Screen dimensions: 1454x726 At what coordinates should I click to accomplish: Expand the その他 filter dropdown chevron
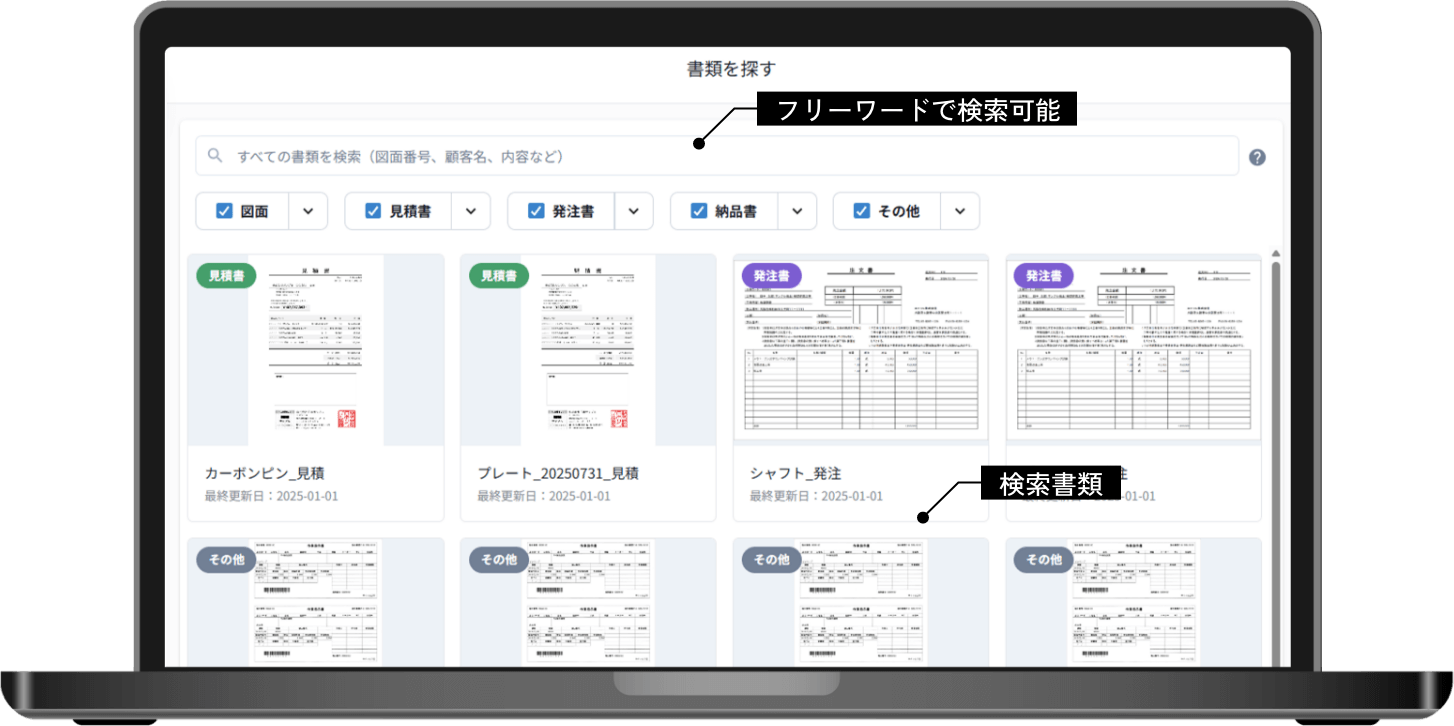pyautogui.click(x=959, y=211)
